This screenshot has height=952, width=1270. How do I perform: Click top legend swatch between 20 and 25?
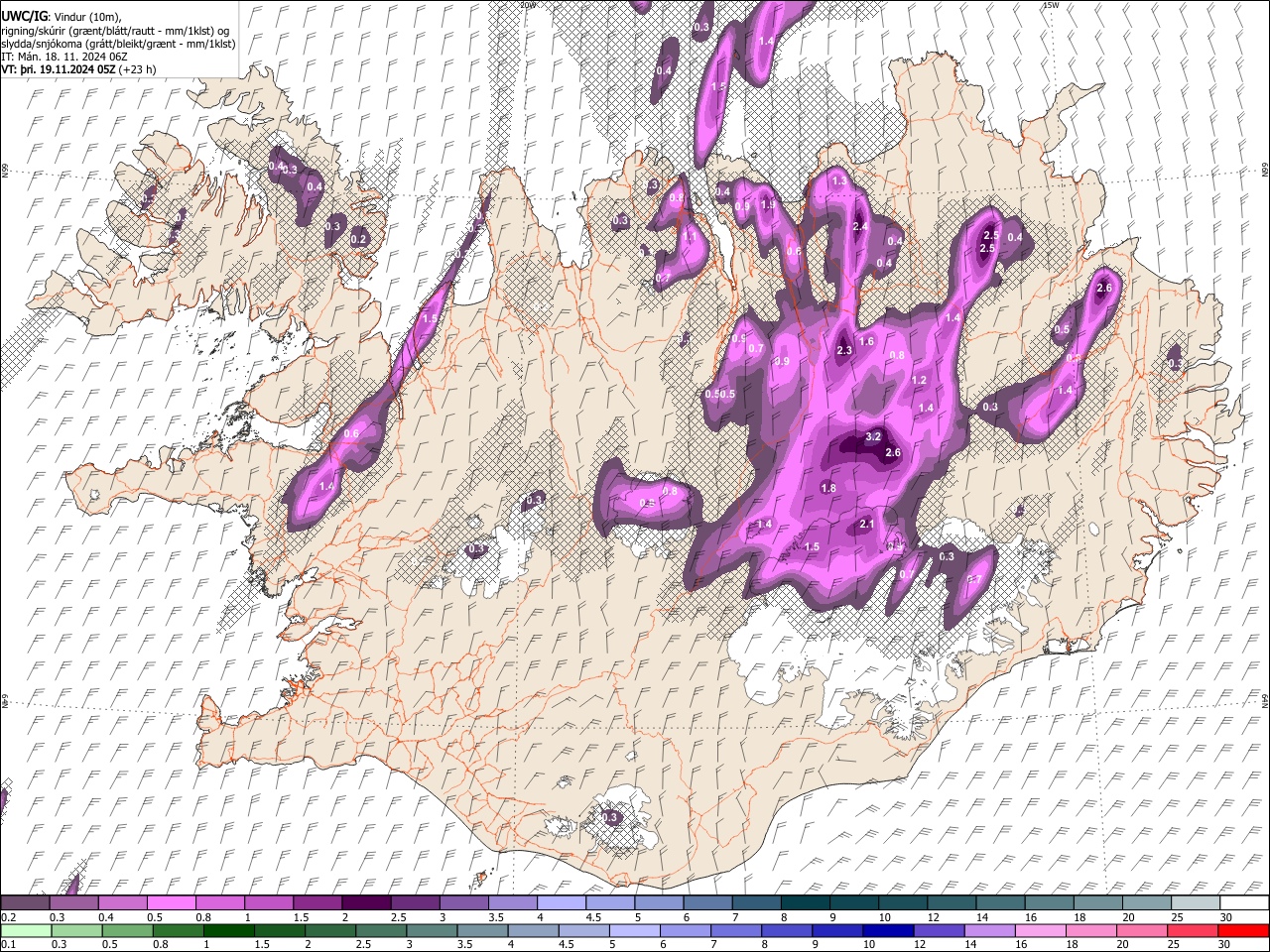point(1146,902)
